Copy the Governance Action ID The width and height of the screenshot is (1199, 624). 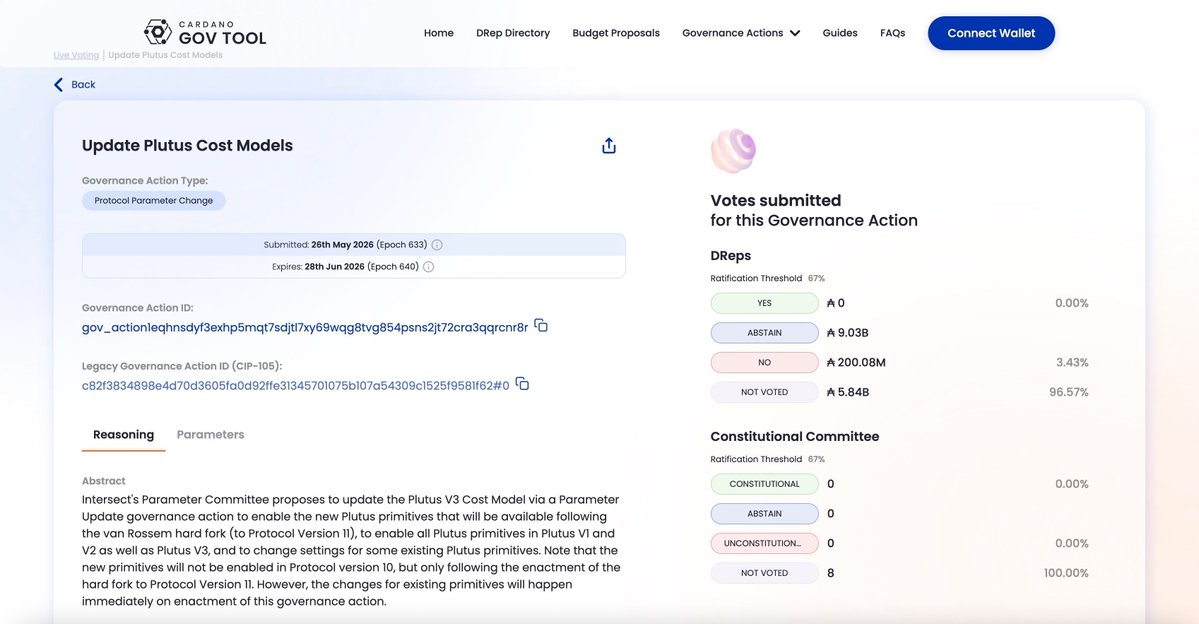pyautogui.click(x=541, y=326)
